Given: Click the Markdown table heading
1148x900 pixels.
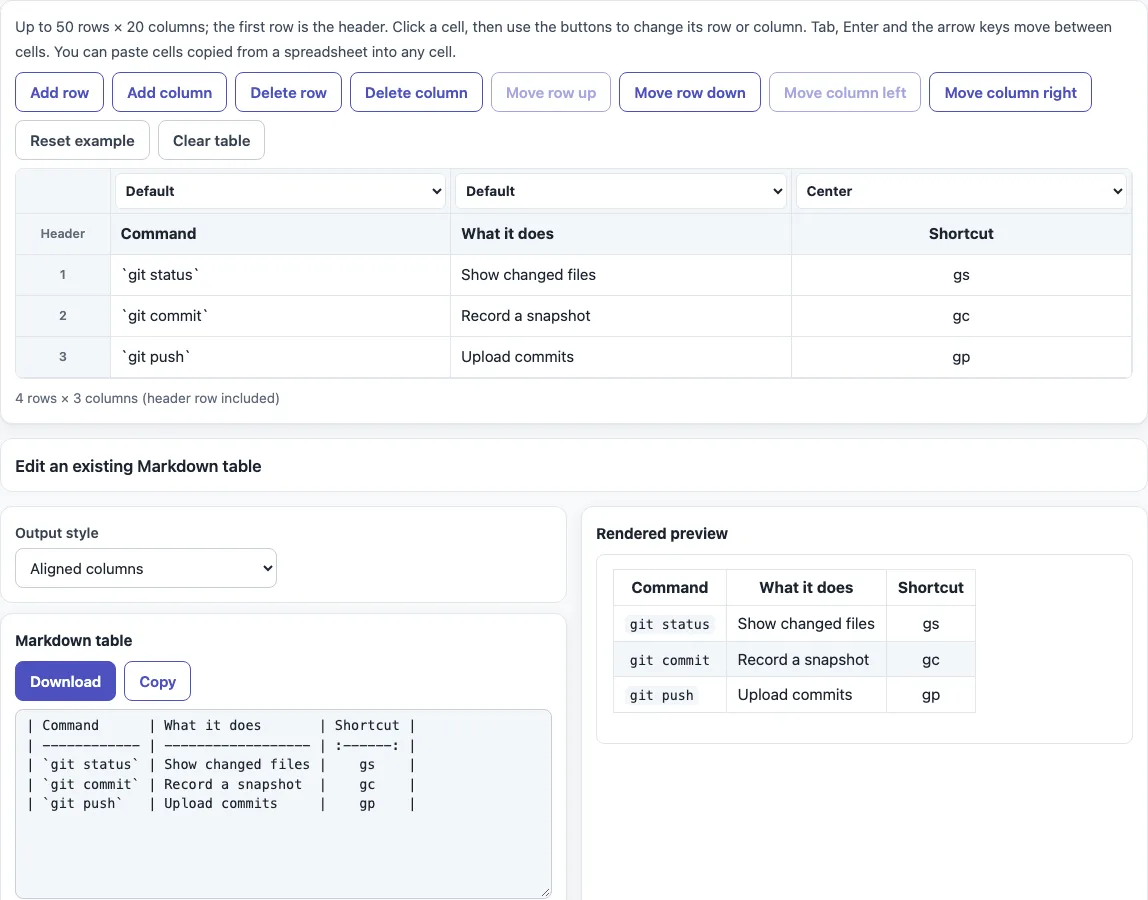Looking at the screenshot, I should [x=74, y=640].
